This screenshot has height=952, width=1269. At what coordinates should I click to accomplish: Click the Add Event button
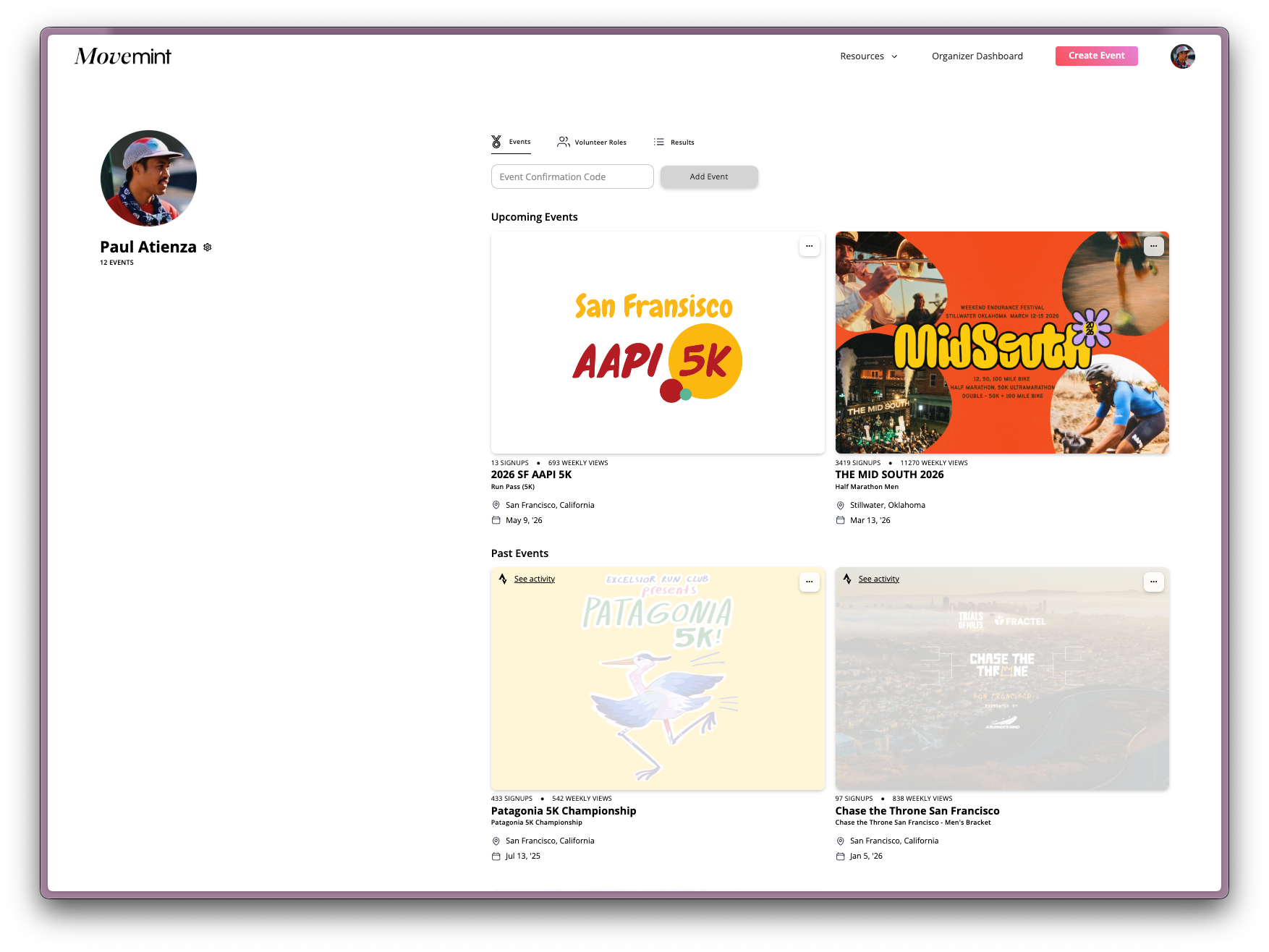pyautogui.click(x=708, y=177)
